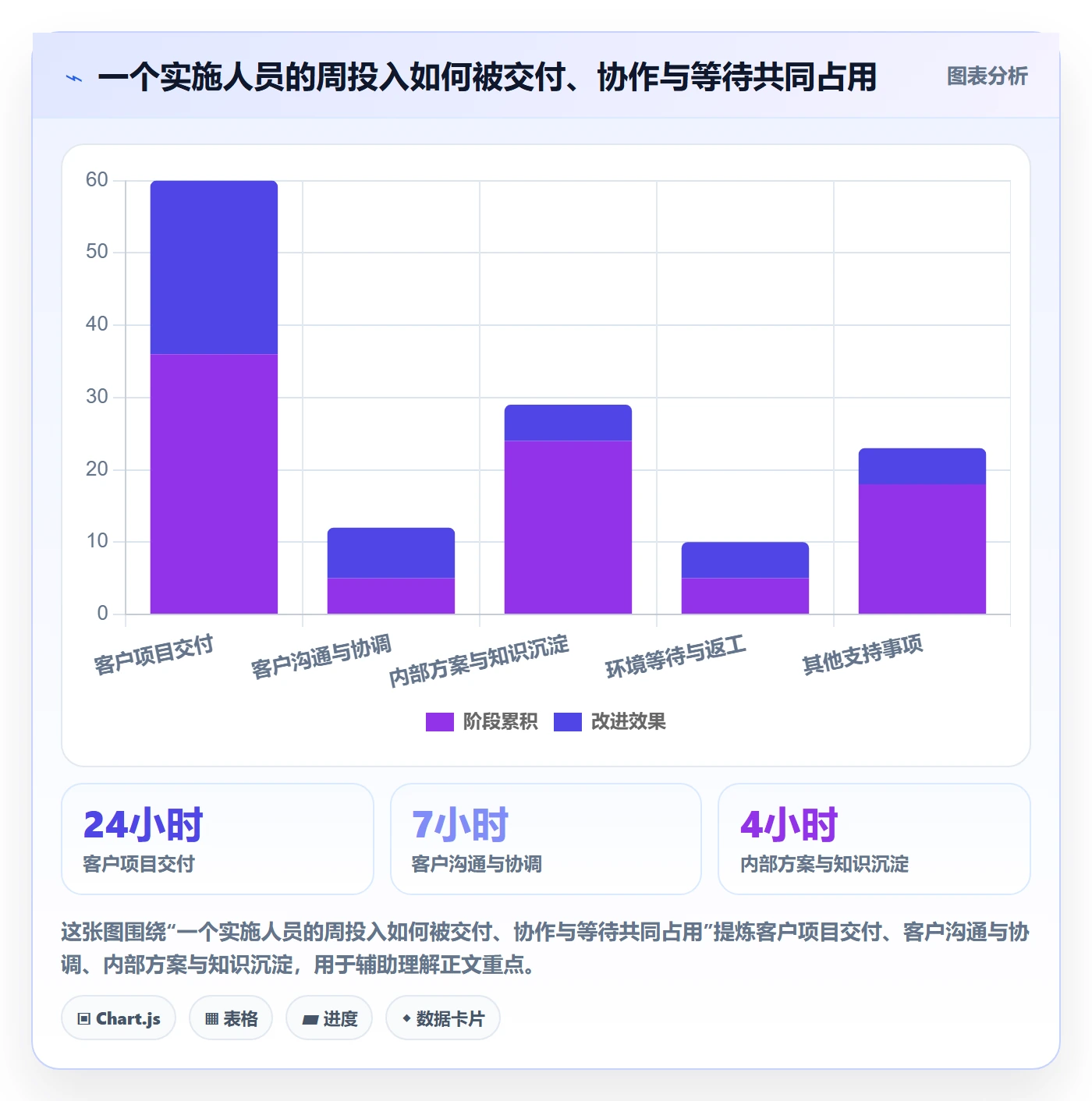Click the blue 改进效果 legend swatch

click(x=568, y=722)
